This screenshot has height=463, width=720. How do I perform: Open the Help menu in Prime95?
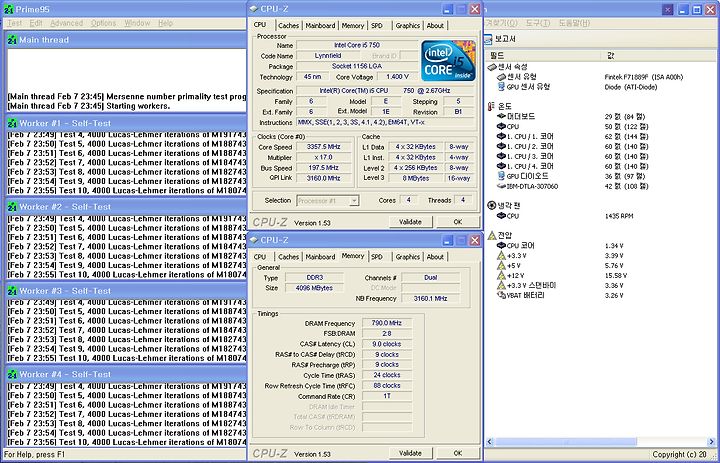pyautogui.click(x=165, y=23)
